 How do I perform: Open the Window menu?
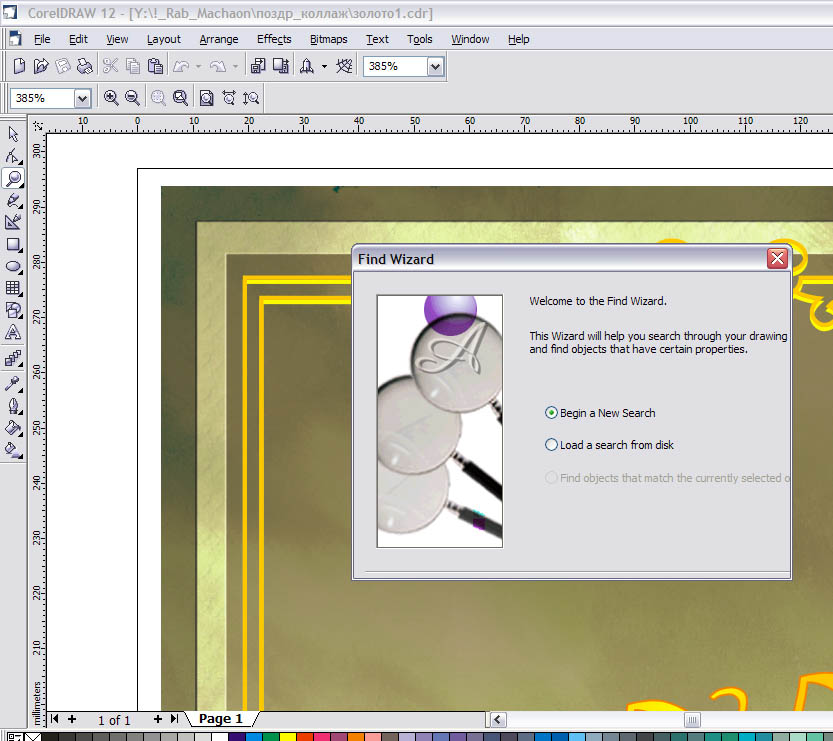click(470, 39)
